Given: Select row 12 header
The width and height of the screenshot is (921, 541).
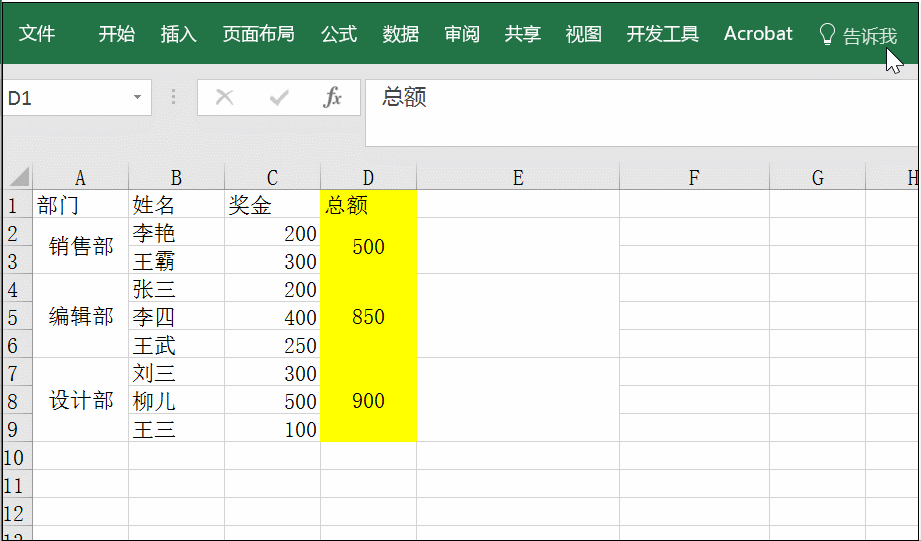Looking at the screenshot, I should click(x=18, y=513).
